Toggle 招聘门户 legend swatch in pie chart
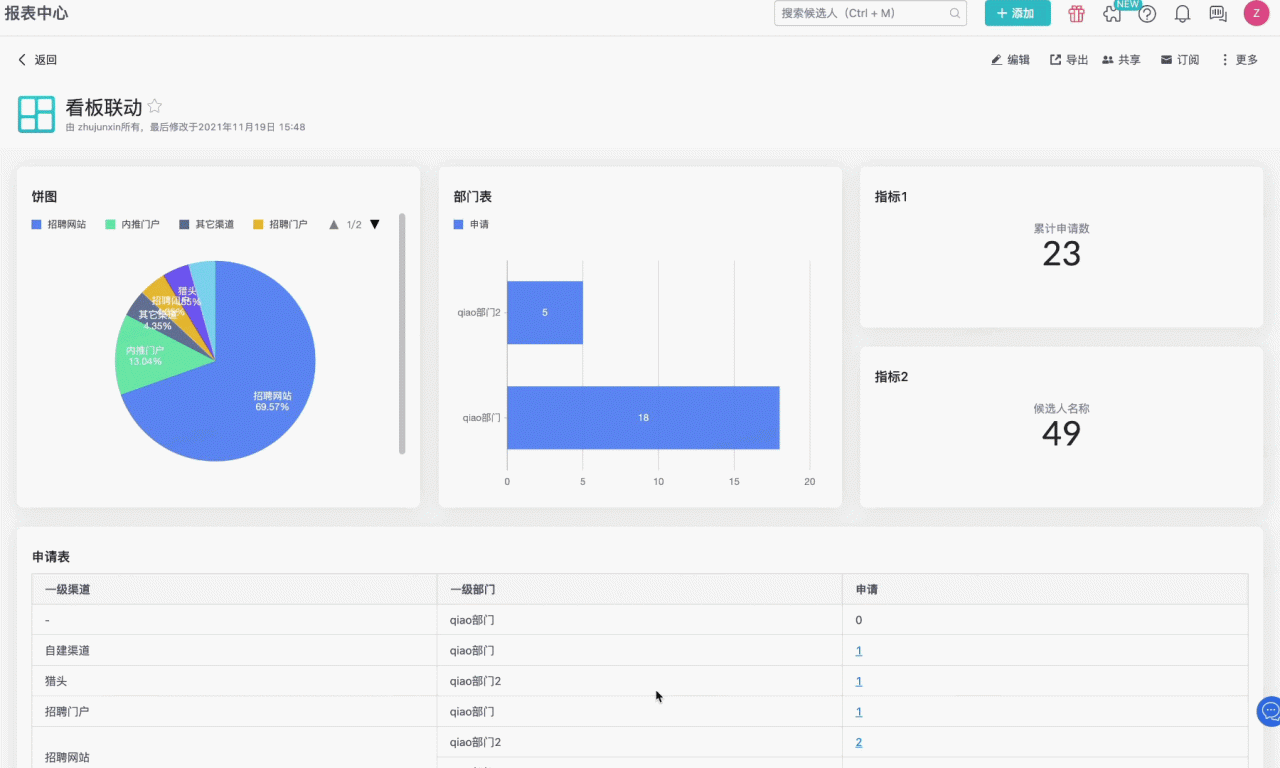 (258, 225)
